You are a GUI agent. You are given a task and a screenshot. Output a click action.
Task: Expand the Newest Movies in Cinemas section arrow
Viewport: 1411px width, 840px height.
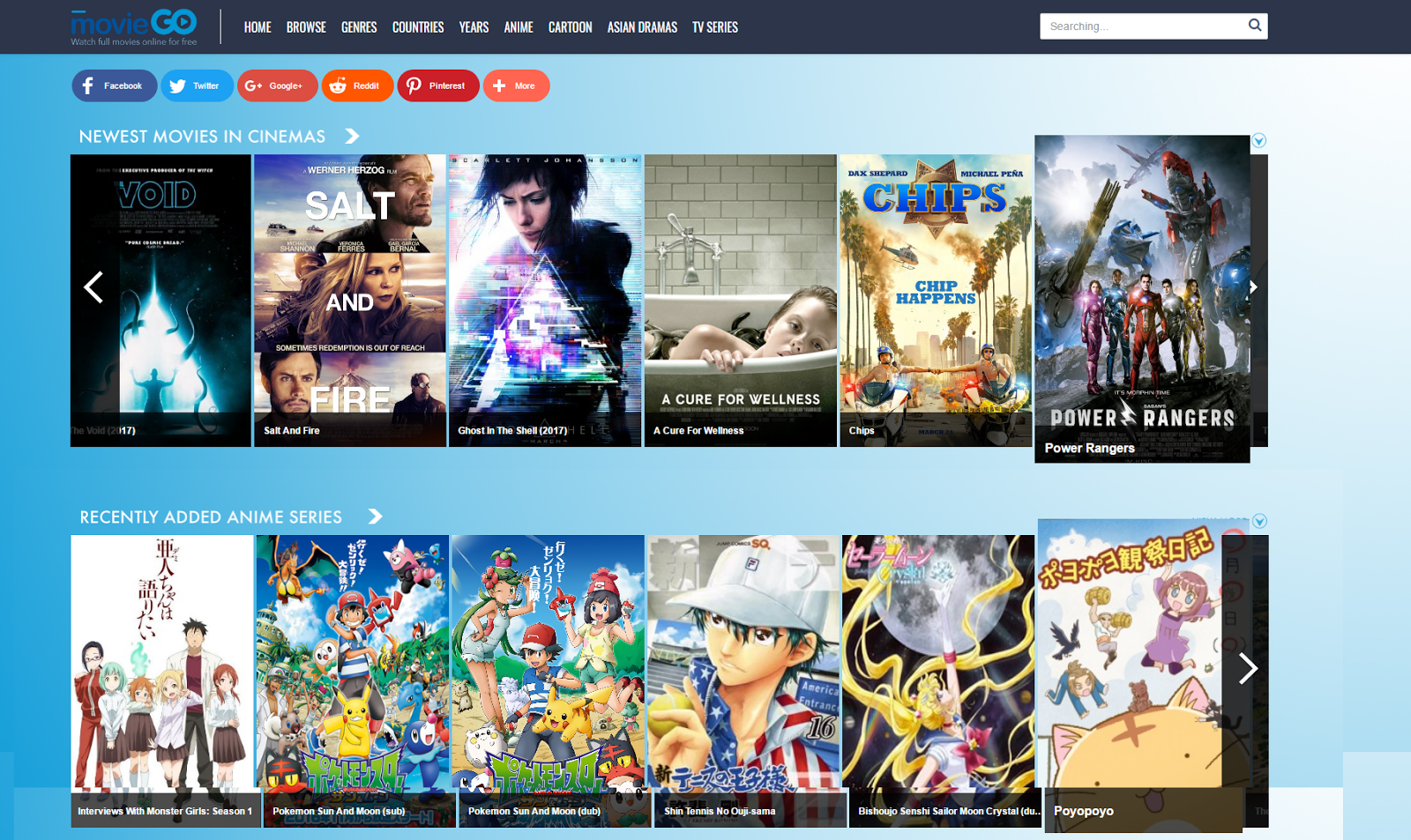tap(352, 136)
